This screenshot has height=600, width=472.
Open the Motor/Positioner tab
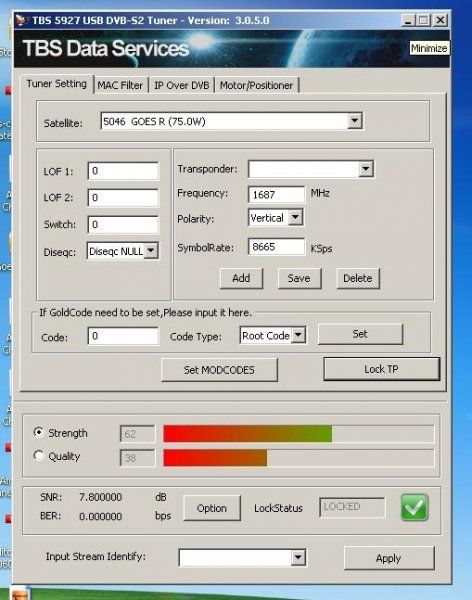coord(256,85)
